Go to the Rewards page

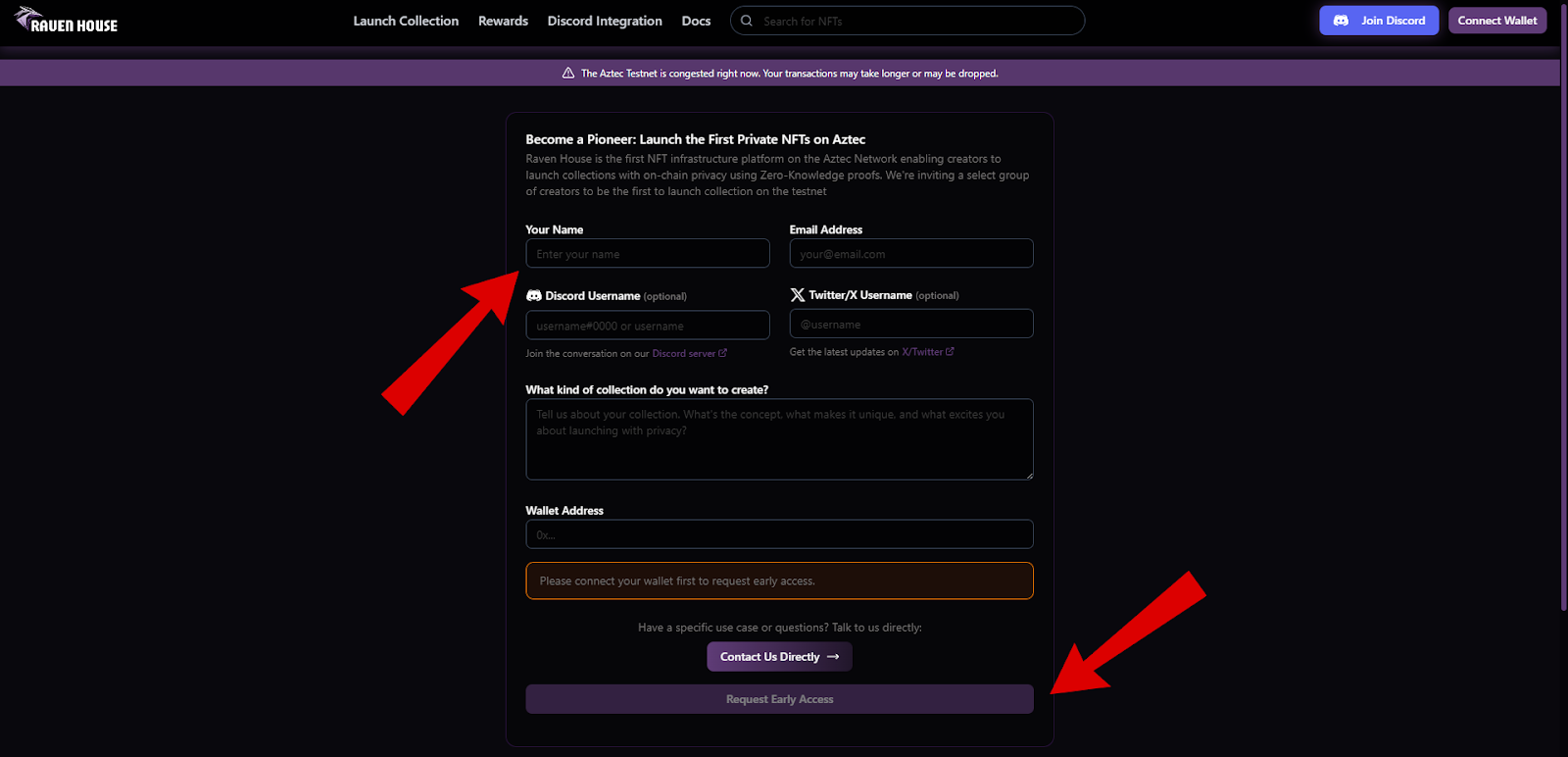pyautogui.click(x=503, y=21)
